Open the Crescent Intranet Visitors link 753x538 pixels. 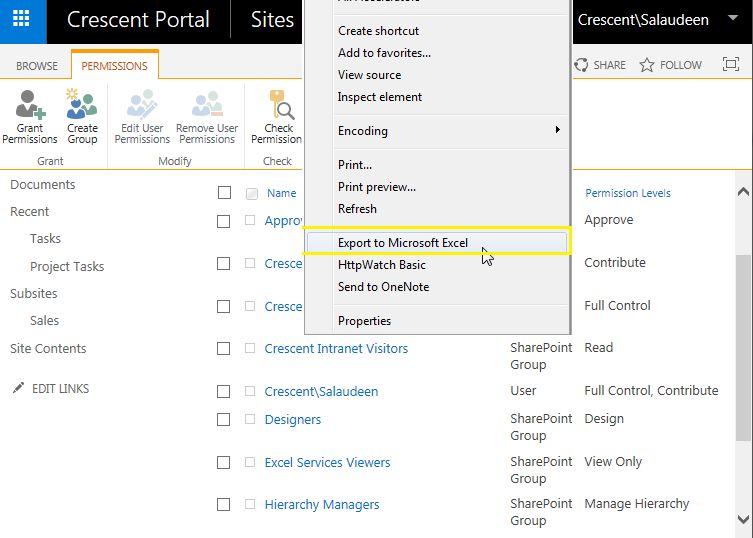[x=336, y=349]
